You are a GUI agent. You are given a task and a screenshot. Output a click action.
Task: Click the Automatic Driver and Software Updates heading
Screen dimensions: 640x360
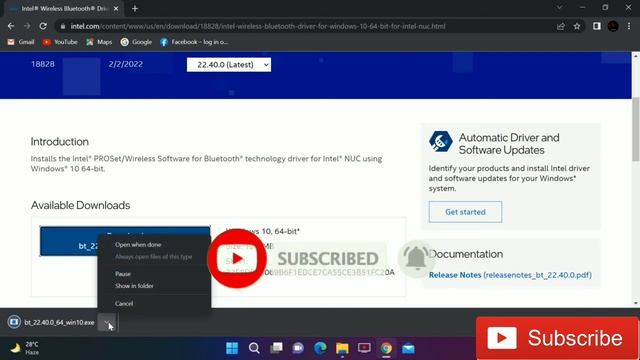[x=509, y=144]
